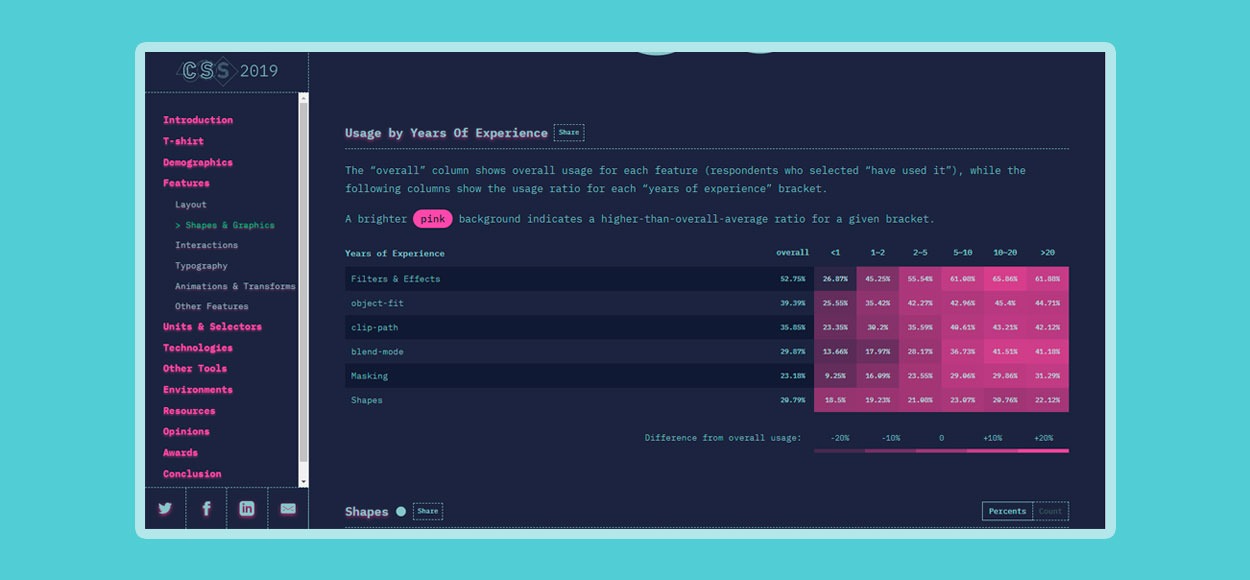Switch chart to Percents view
The width and height of the screenshot is (1250, 580).
tap(1007, 511)
